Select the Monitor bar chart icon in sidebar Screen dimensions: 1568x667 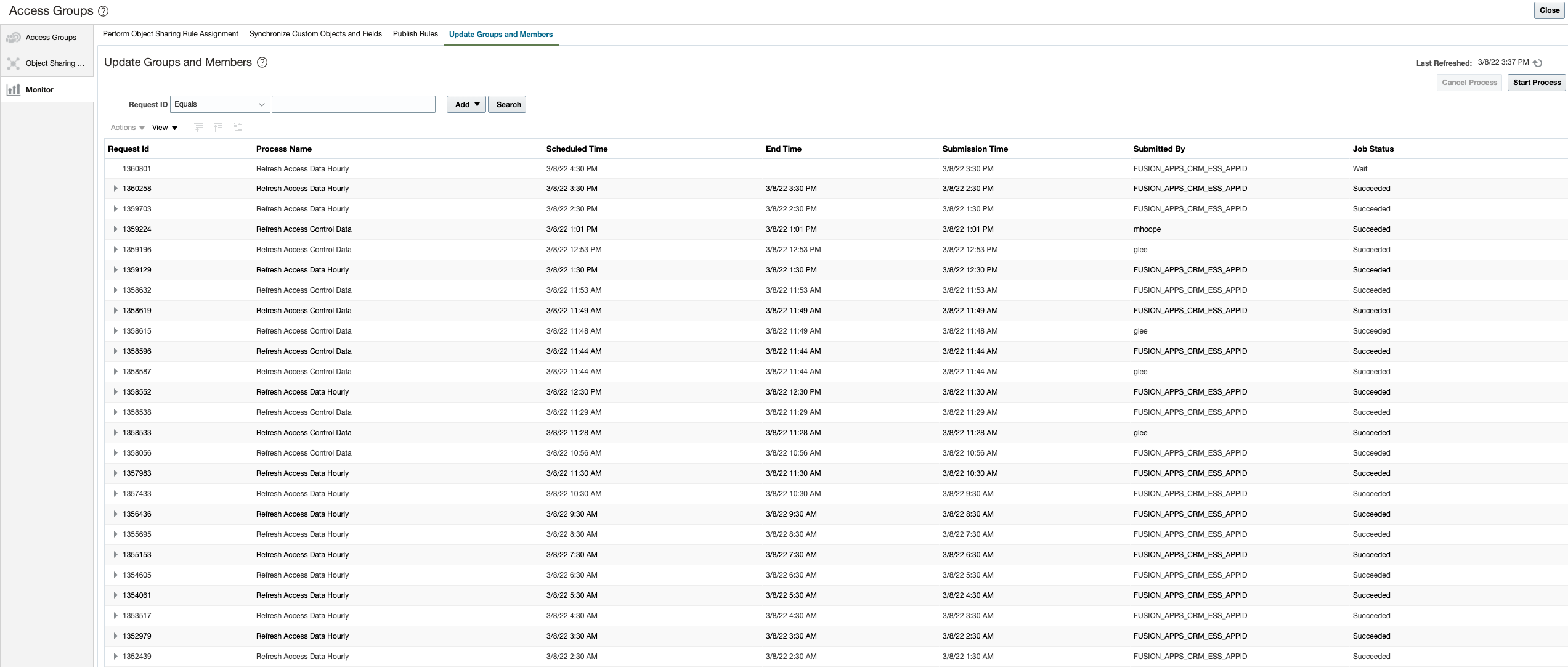pos(14,90)
